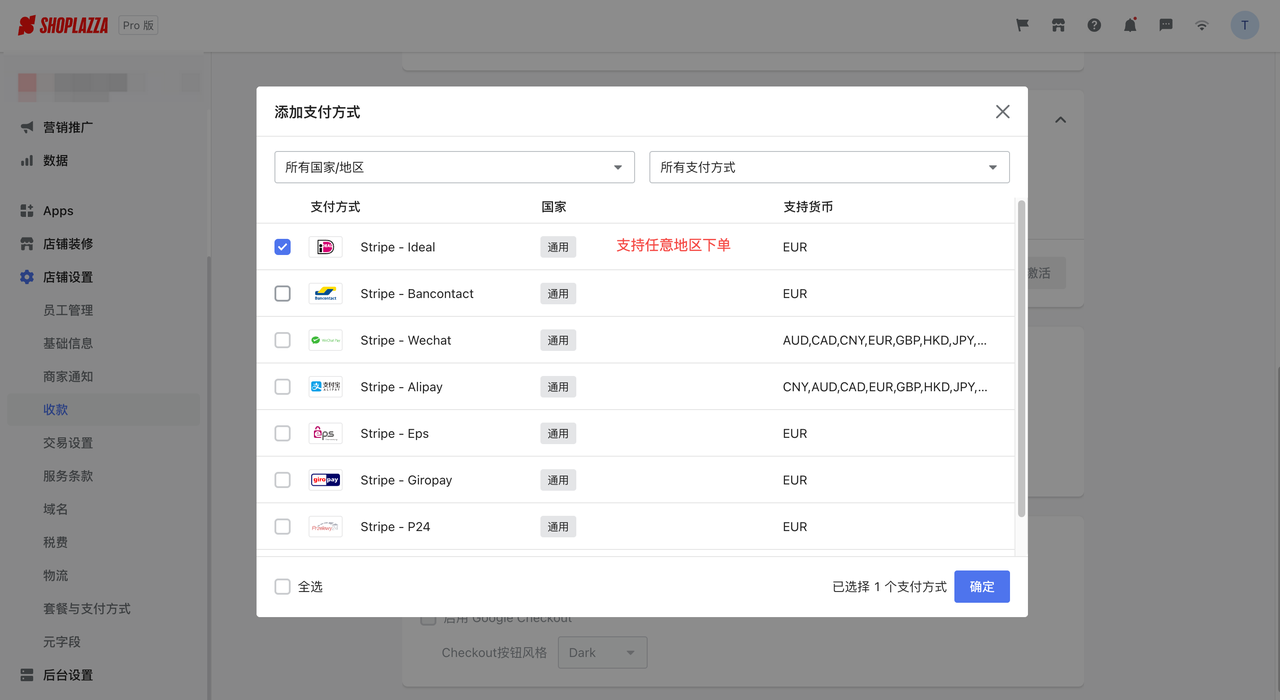Open 物流 in sidebar

click(x=56, y=575)
